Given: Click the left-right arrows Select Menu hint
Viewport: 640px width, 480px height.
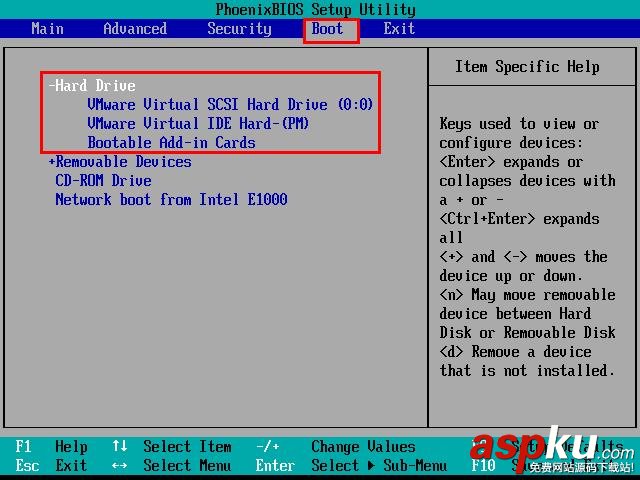Looking at the screenshot, I should click(172, 465).
